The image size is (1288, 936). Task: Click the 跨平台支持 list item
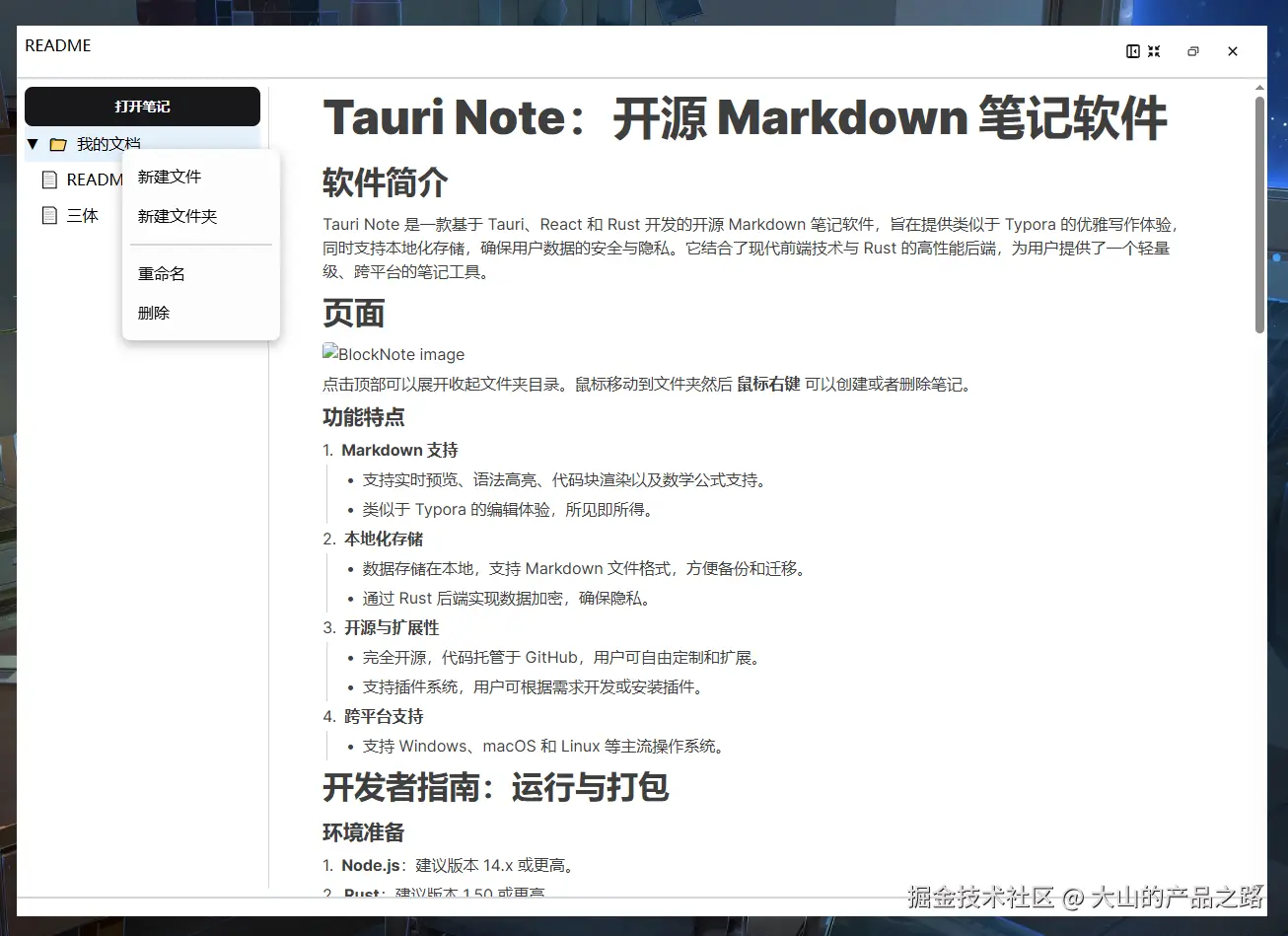click(384, 716)
